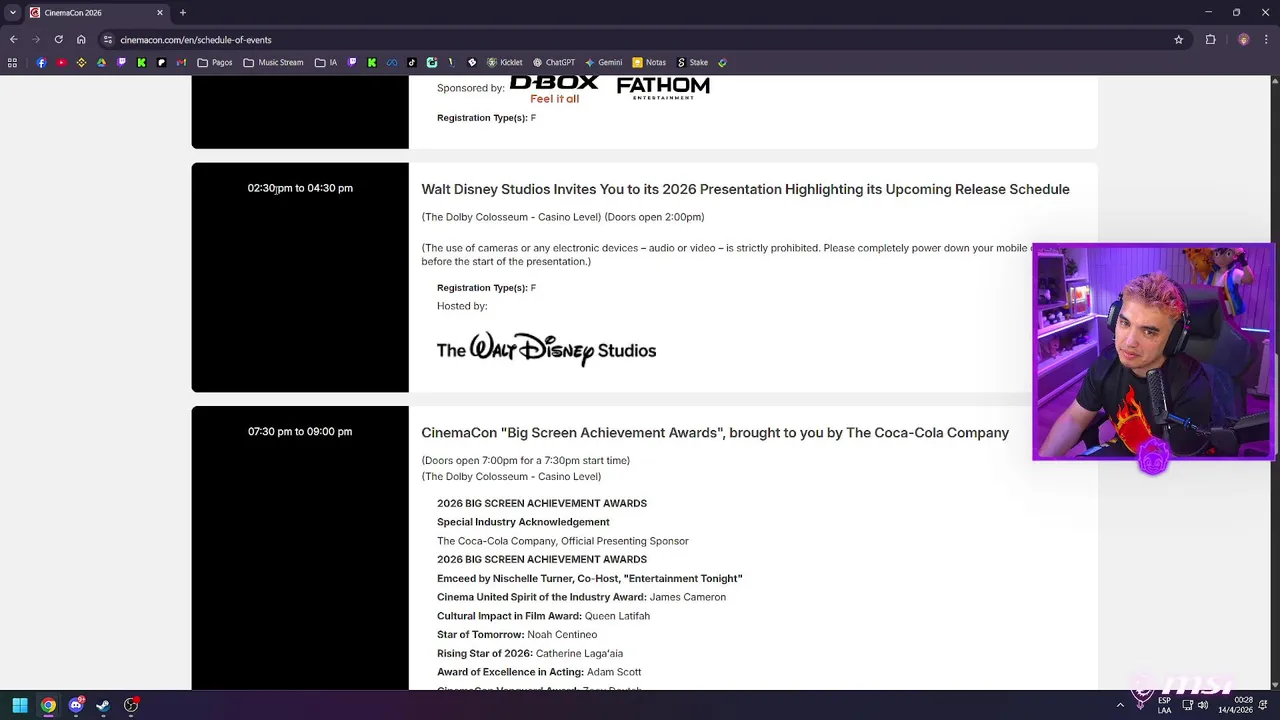The image size is (1280, 720).
Task: Click the Nischelle Turner emcee line
Action: click(x=590, y=578)
